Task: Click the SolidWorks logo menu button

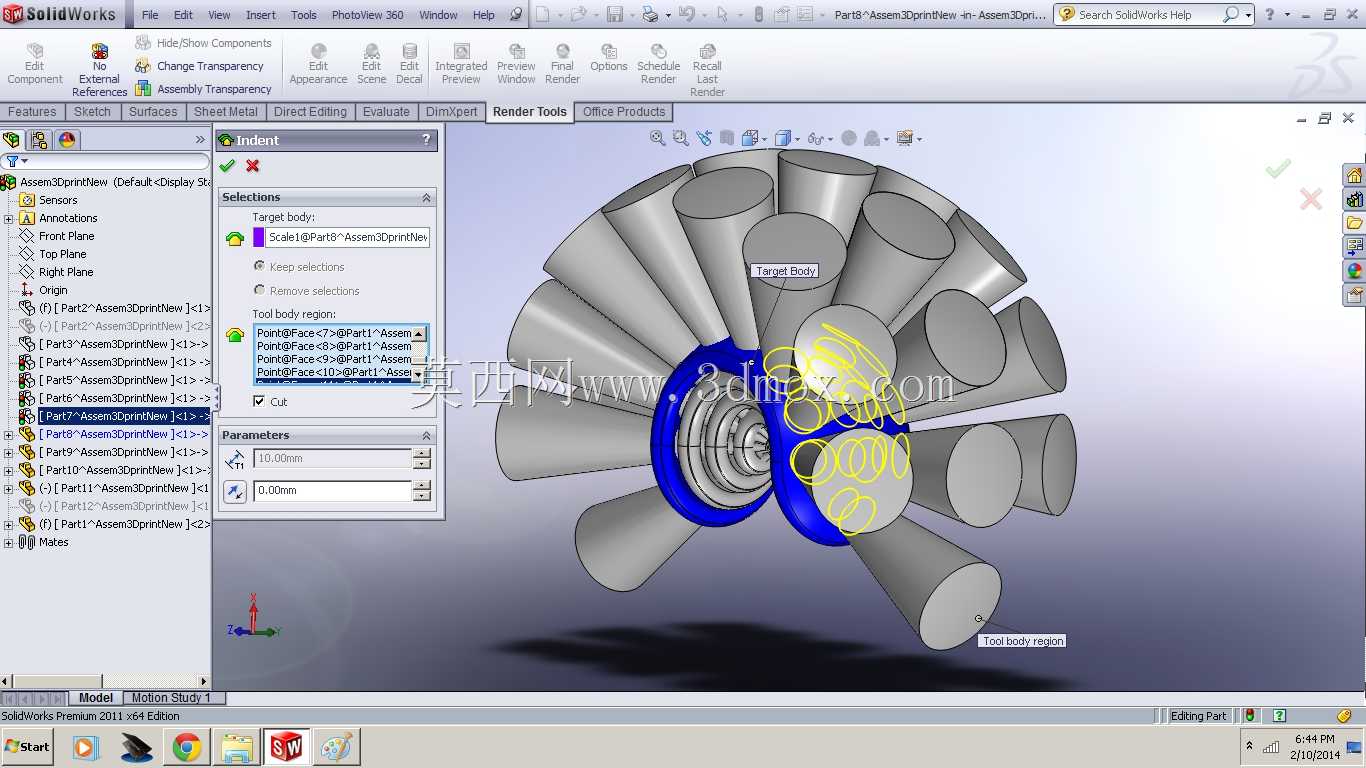Action: click(x=60, y=14)
